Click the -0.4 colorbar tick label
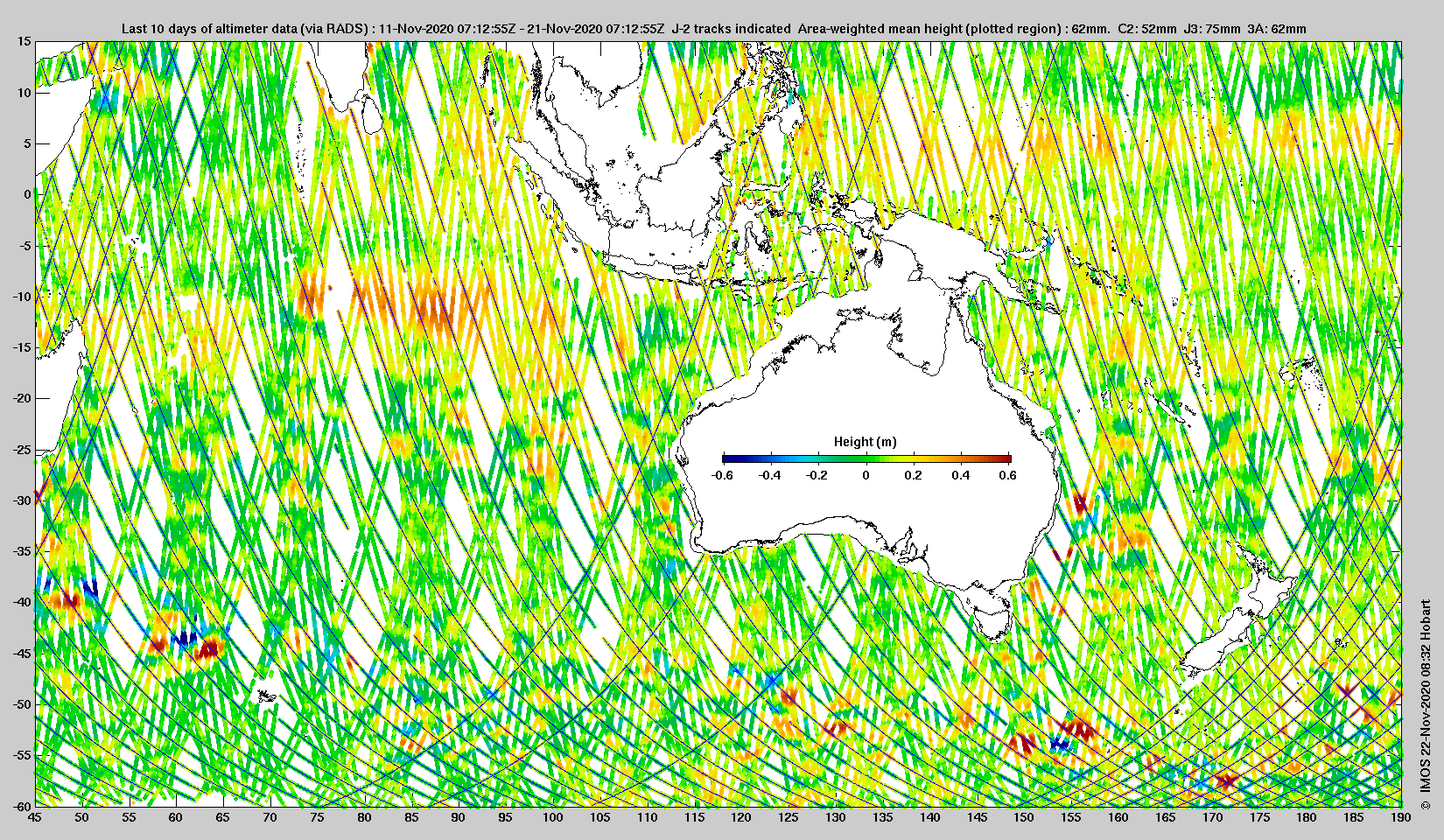This screenshot has width=1444, height=840. tap(770, 476)
